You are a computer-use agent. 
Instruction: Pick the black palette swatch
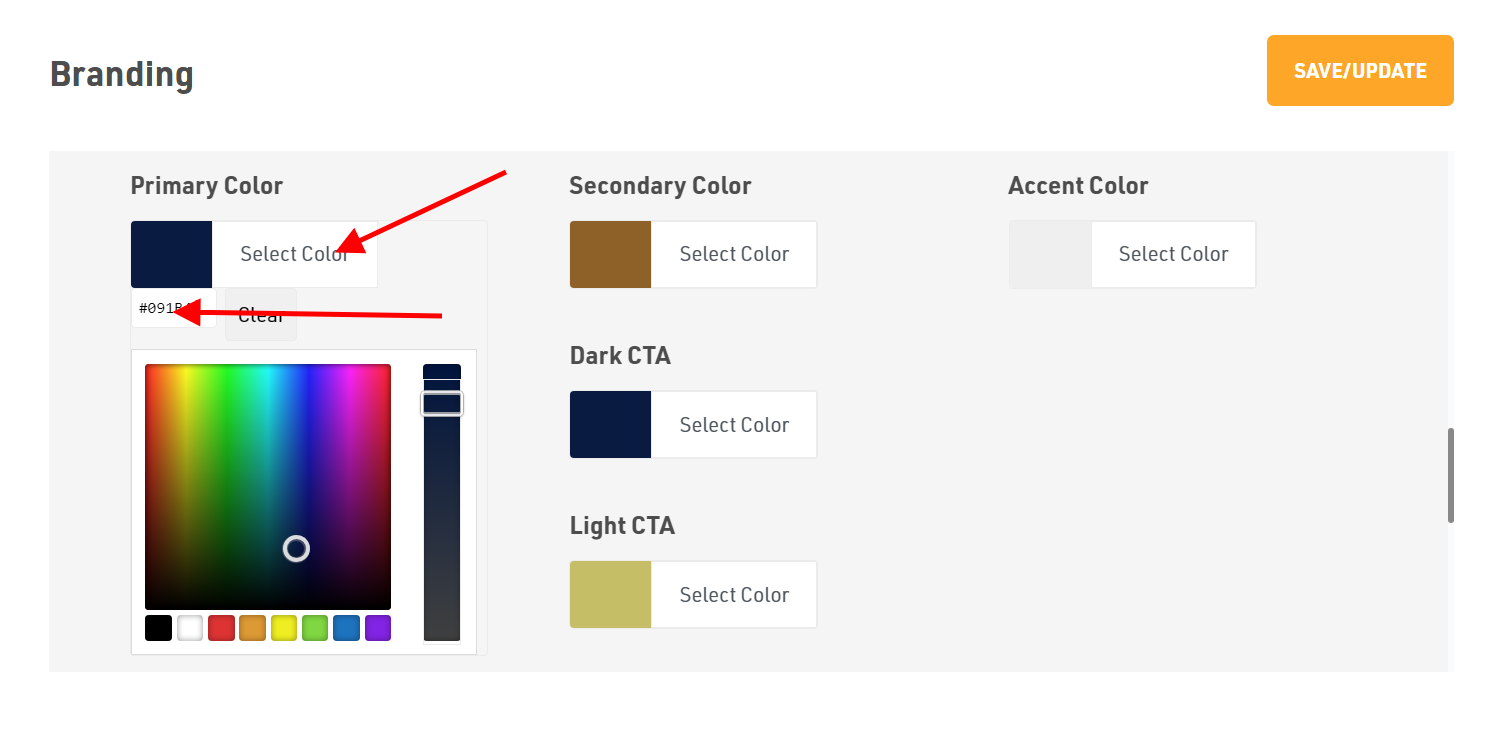(x=158, y=628)
